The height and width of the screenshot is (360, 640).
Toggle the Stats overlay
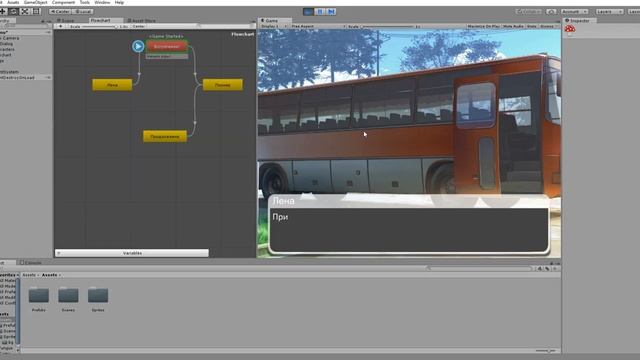[x=531, y=26]
